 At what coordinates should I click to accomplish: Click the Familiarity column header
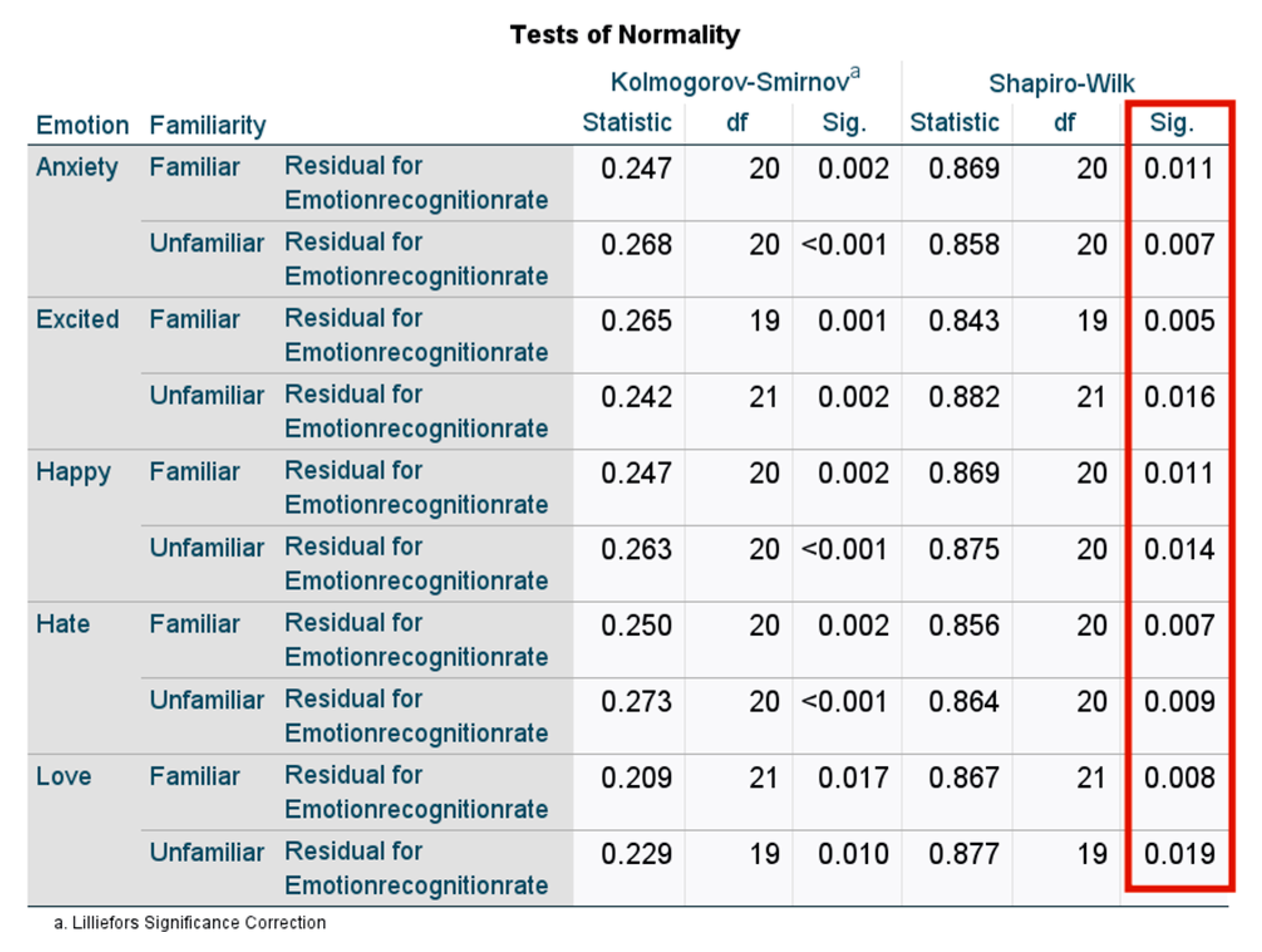click(x=208, y=125)
